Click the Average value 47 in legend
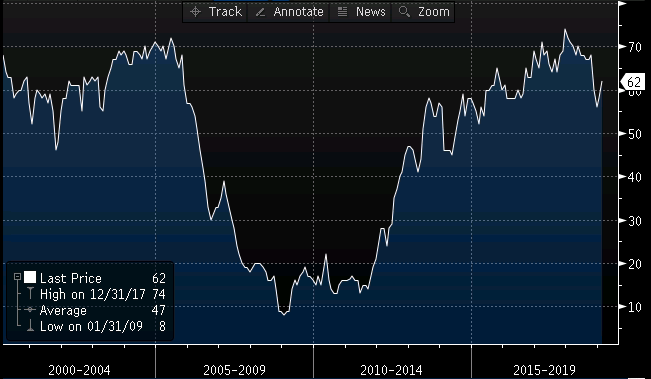651x379 pixels. [159, 310]
